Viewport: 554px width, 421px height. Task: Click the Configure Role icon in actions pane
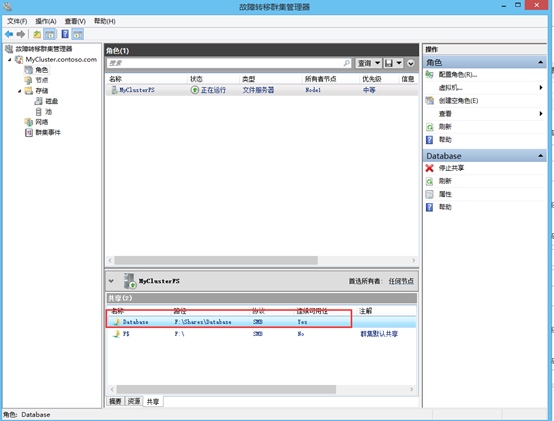pyautogui.click(x=429, y=75)
